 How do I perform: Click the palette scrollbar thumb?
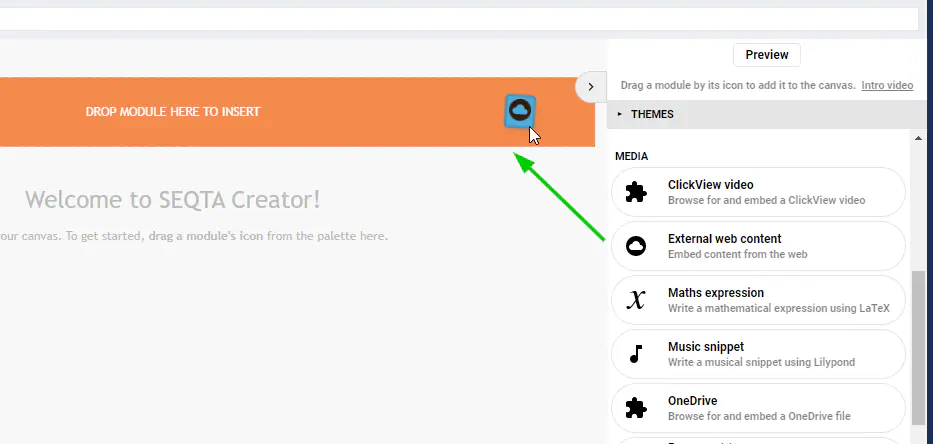click(918, 348)
